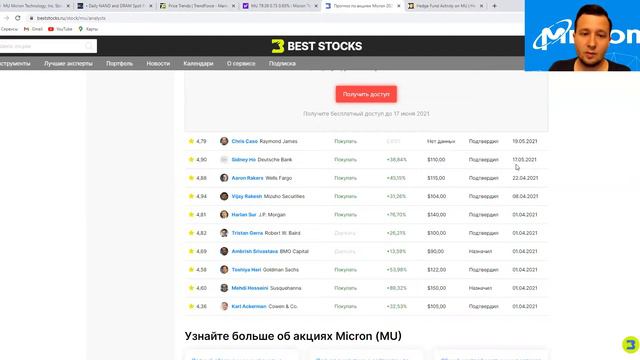Click Mehdi Hosseini's avatar picture
Image resolution: width=640 pixels, height=360 pixels.
pyautogui.click(x=224, y=288)
